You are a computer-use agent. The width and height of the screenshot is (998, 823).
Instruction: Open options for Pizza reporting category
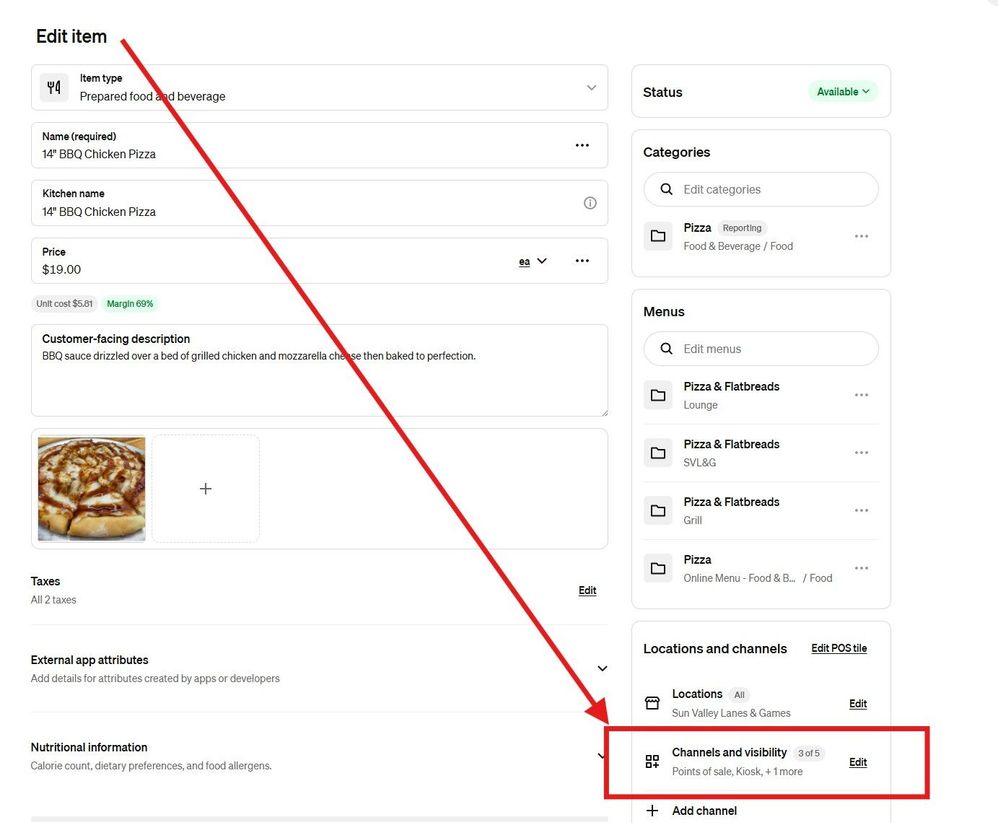(x=861, y=236)
